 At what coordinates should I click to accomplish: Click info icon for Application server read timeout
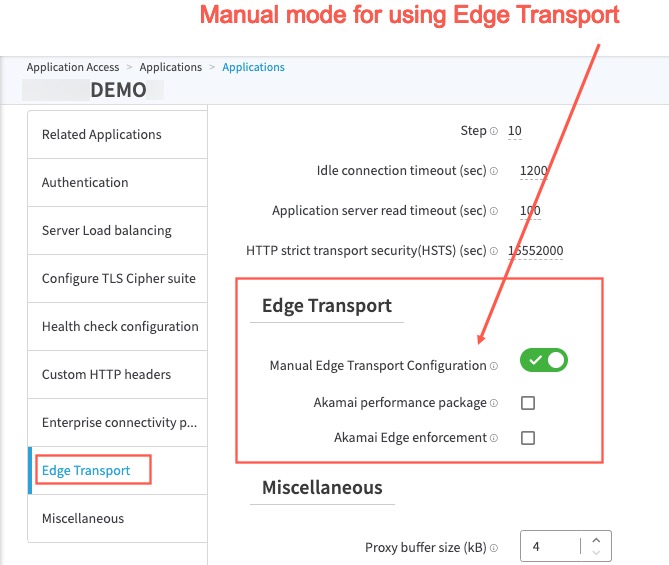pos(494,212)
